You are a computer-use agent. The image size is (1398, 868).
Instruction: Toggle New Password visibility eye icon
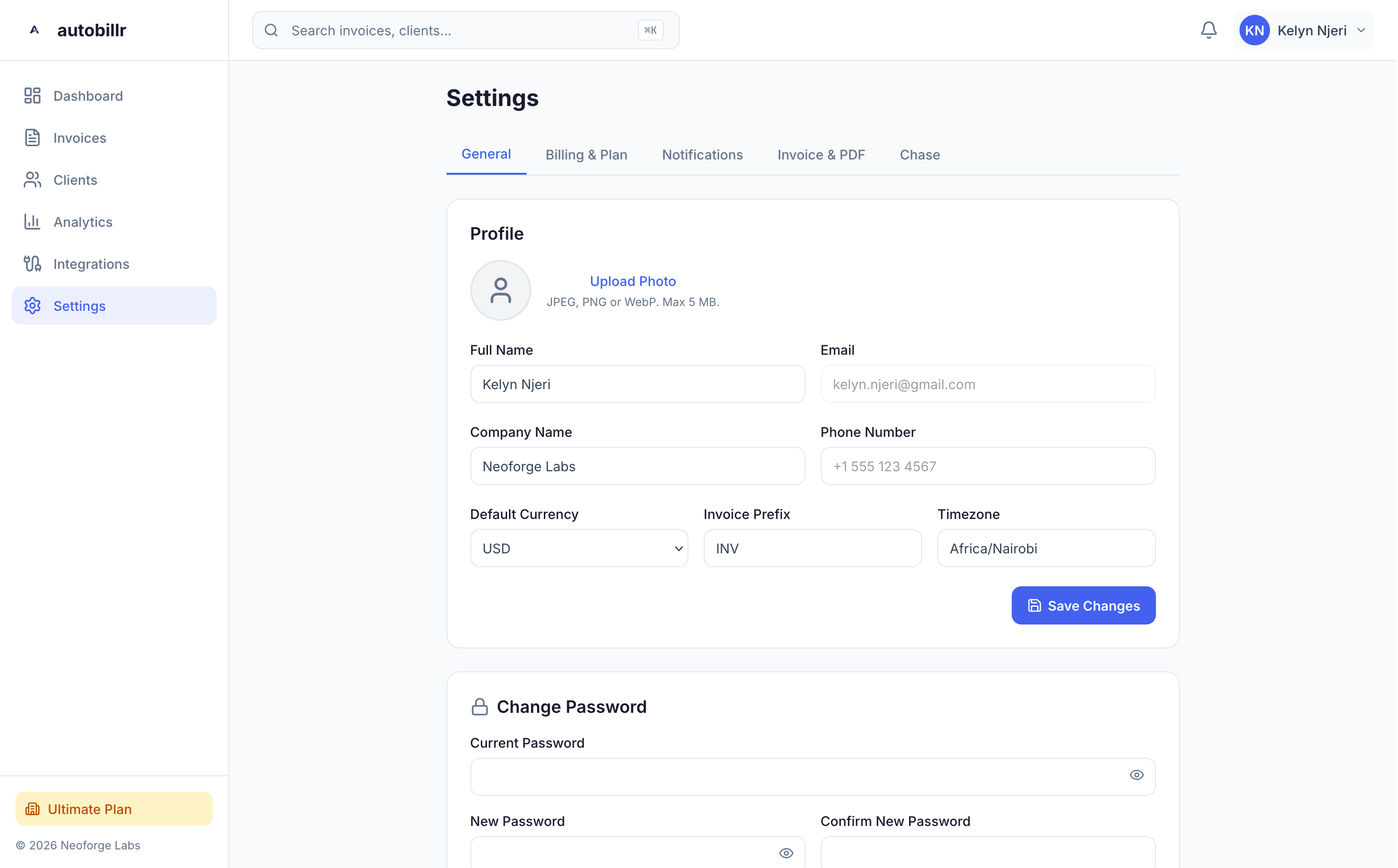tap(786, 853)
